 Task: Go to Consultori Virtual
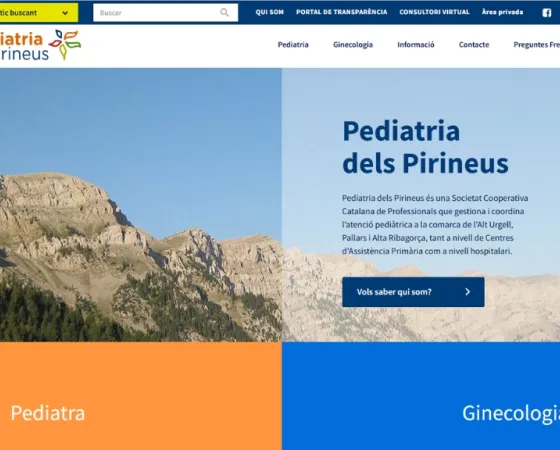tap(434, 12)
